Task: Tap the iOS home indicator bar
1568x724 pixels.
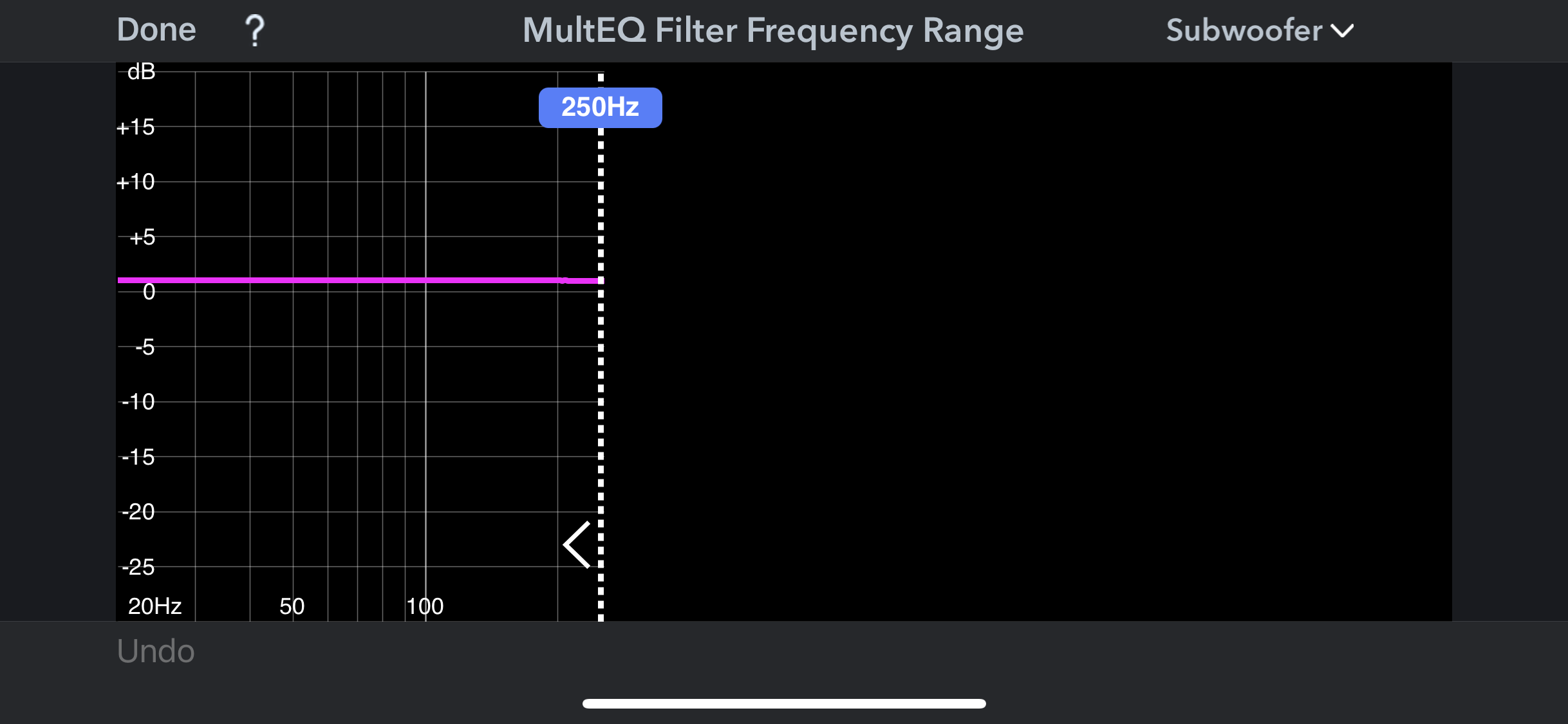Action: click(x=784, y=703)
